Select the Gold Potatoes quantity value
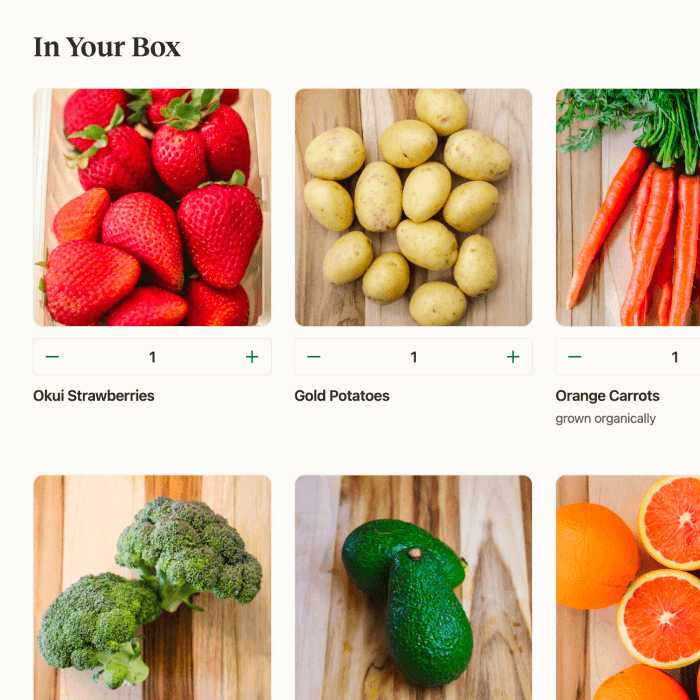700x700 pixels. coord(413,357)
